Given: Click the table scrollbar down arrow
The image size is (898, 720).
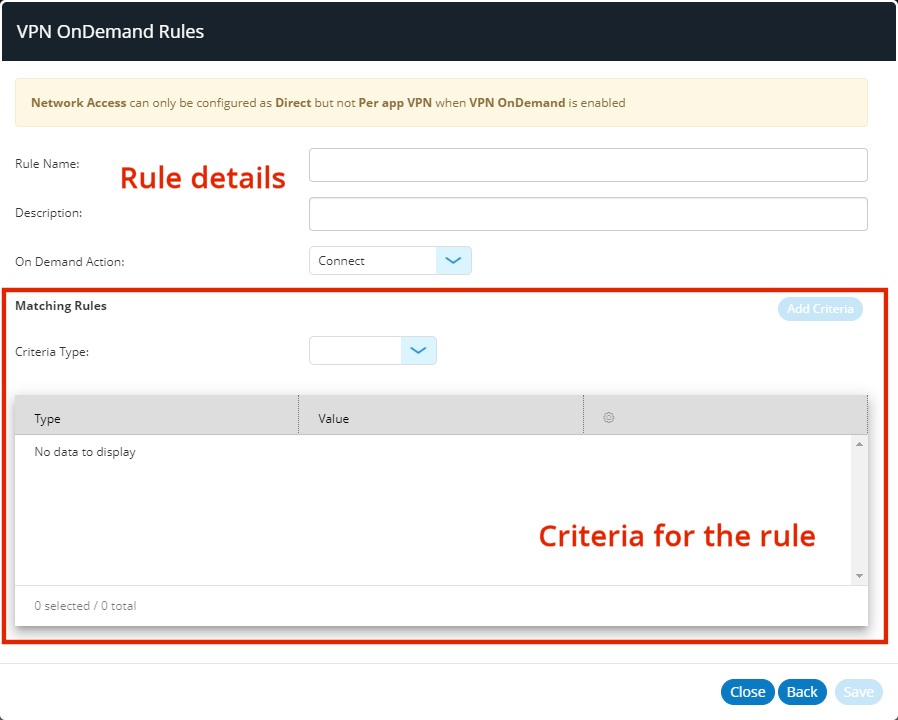Looking at the screenshot, I should (x=859, y=576).
